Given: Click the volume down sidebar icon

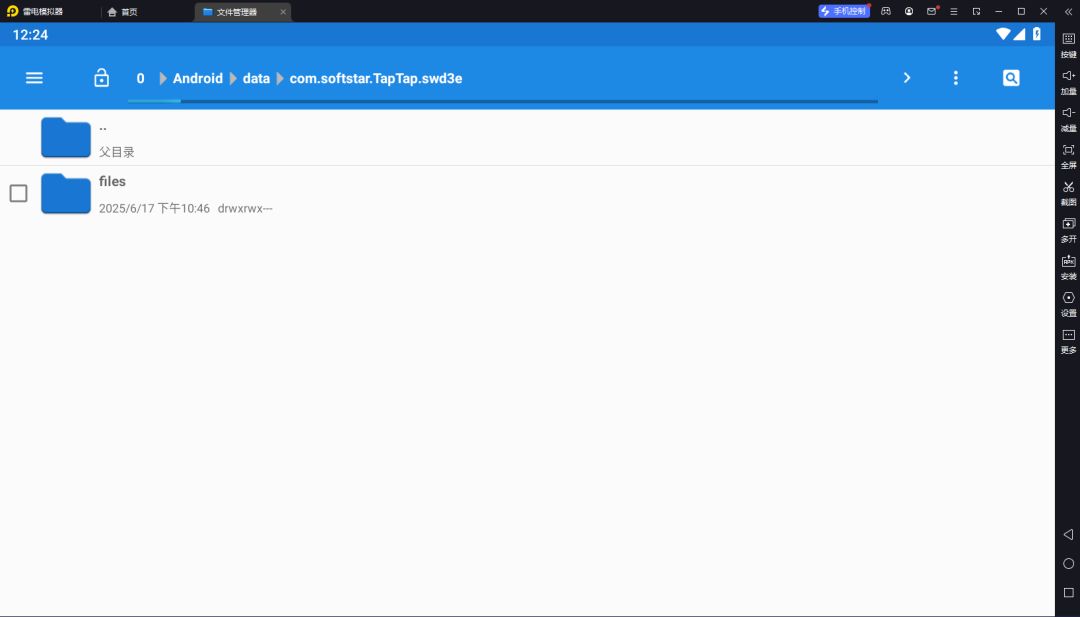Looking at the screenshot, I should pyautogui.click(x=1068, y=119).
